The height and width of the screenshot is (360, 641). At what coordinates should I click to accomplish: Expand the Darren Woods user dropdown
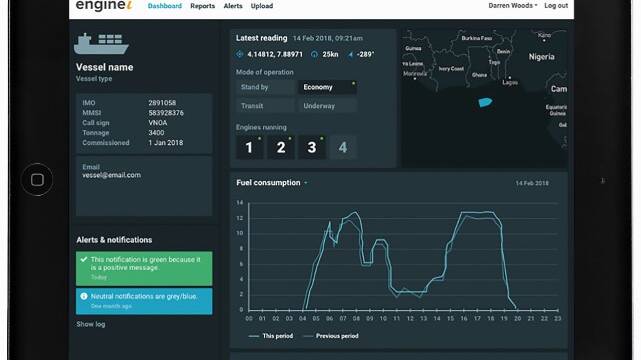click(x=513, y=6)
